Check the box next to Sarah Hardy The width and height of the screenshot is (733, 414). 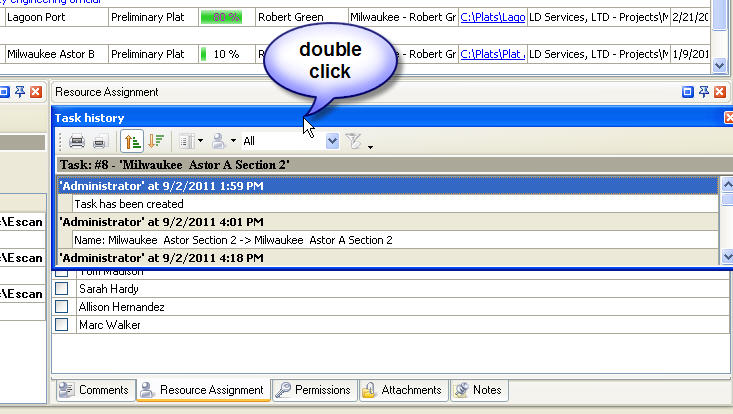pyautogui.click(x=62, y=289)
